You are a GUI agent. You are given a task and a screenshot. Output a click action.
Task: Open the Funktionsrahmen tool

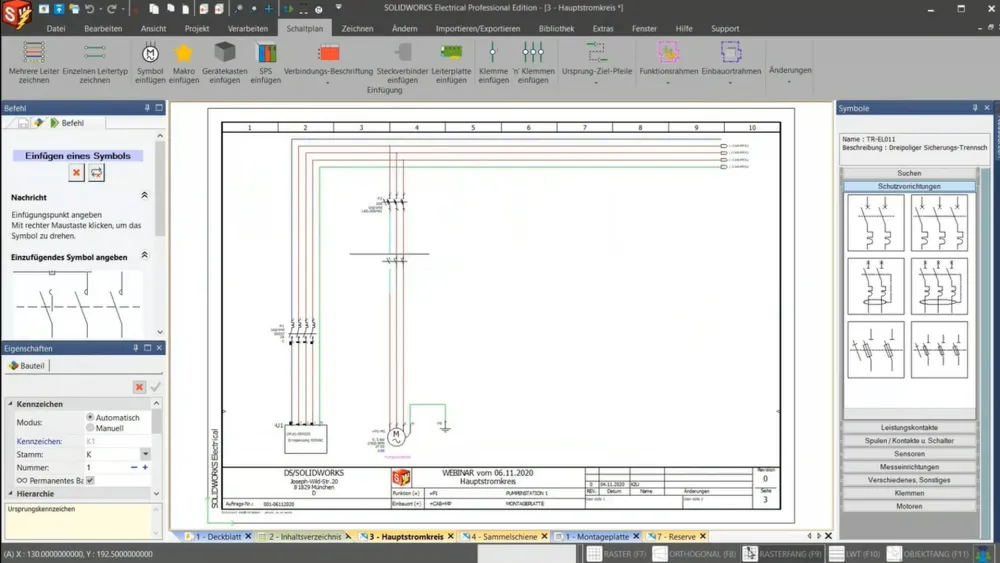[x=668, y=52]
